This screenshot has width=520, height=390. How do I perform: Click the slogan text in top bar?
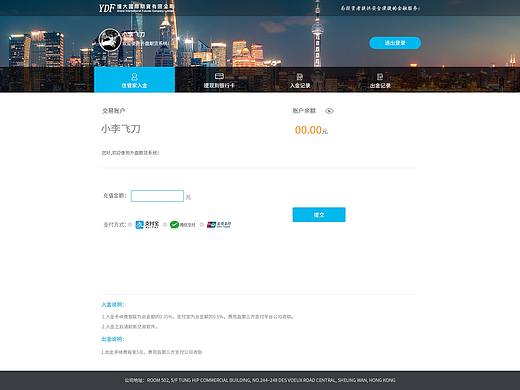point(380,8)
